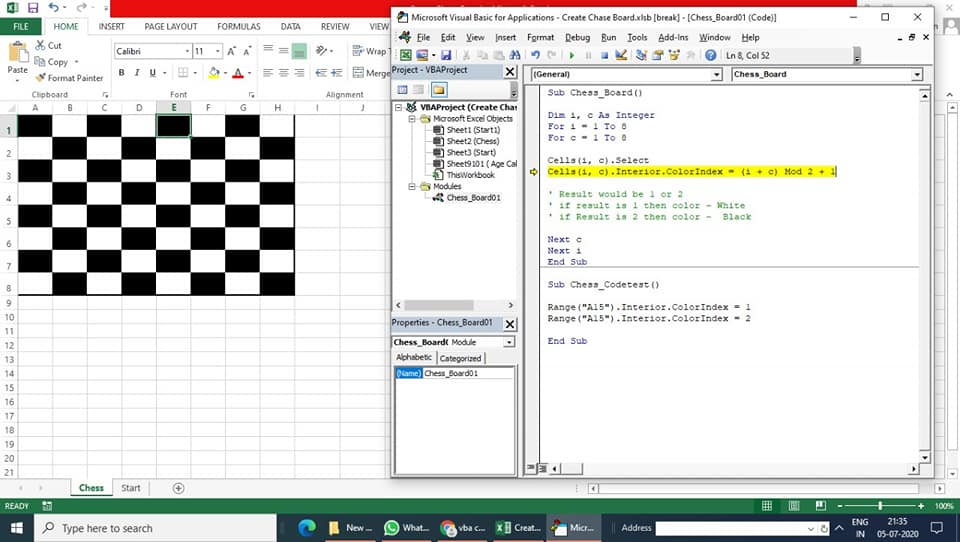Viewport: 960px width, 542px height.
Task: Open Project Explorer icon in VBA toolbar
Action: (x=641, y=55)
